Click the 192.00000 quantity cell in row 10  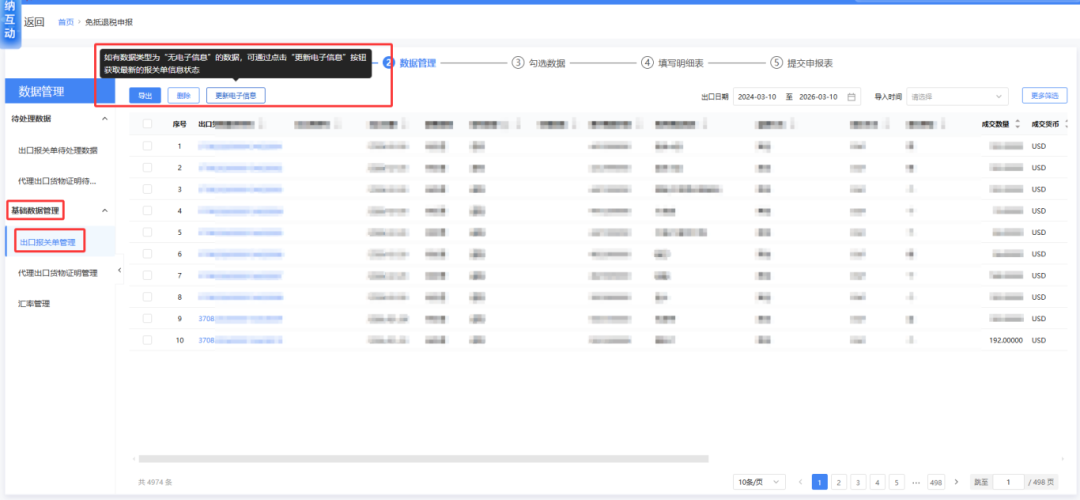1006,340
